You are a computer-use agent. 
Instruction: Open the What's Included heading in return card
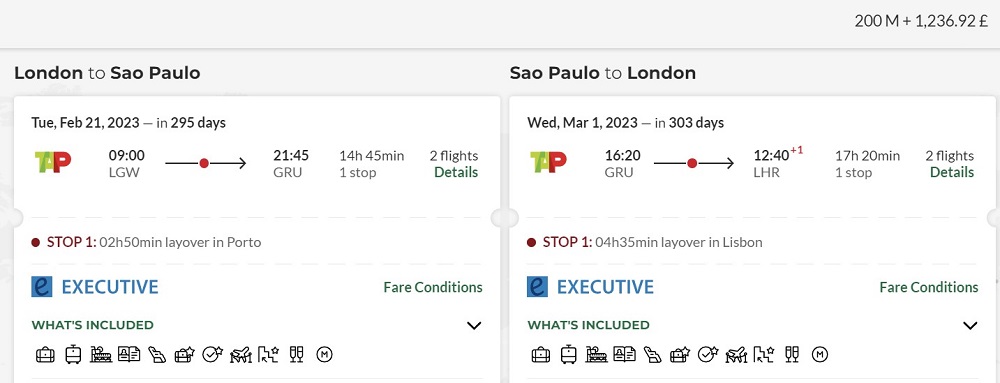point(588,325)
